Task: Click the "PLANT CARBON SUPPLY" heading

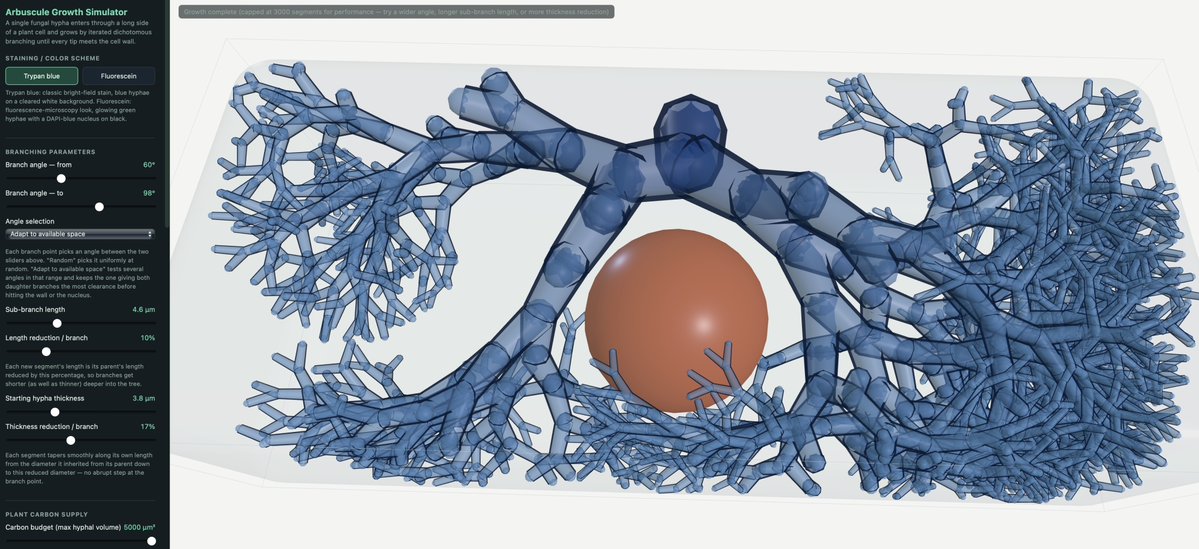Action: click(x=47, y=515)
